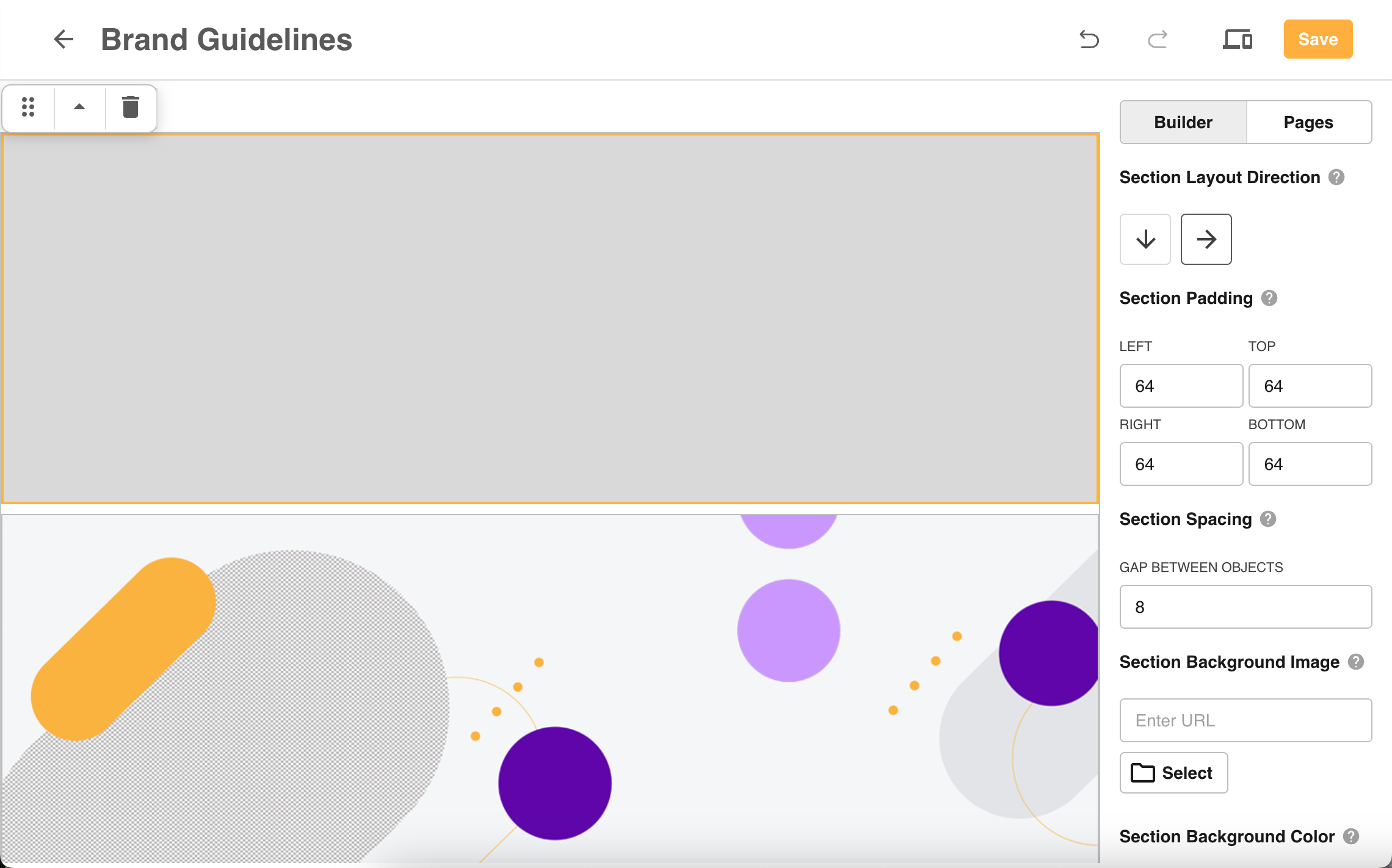
Task: Click Select to choose background image
Action: (x=1173, y=773)
